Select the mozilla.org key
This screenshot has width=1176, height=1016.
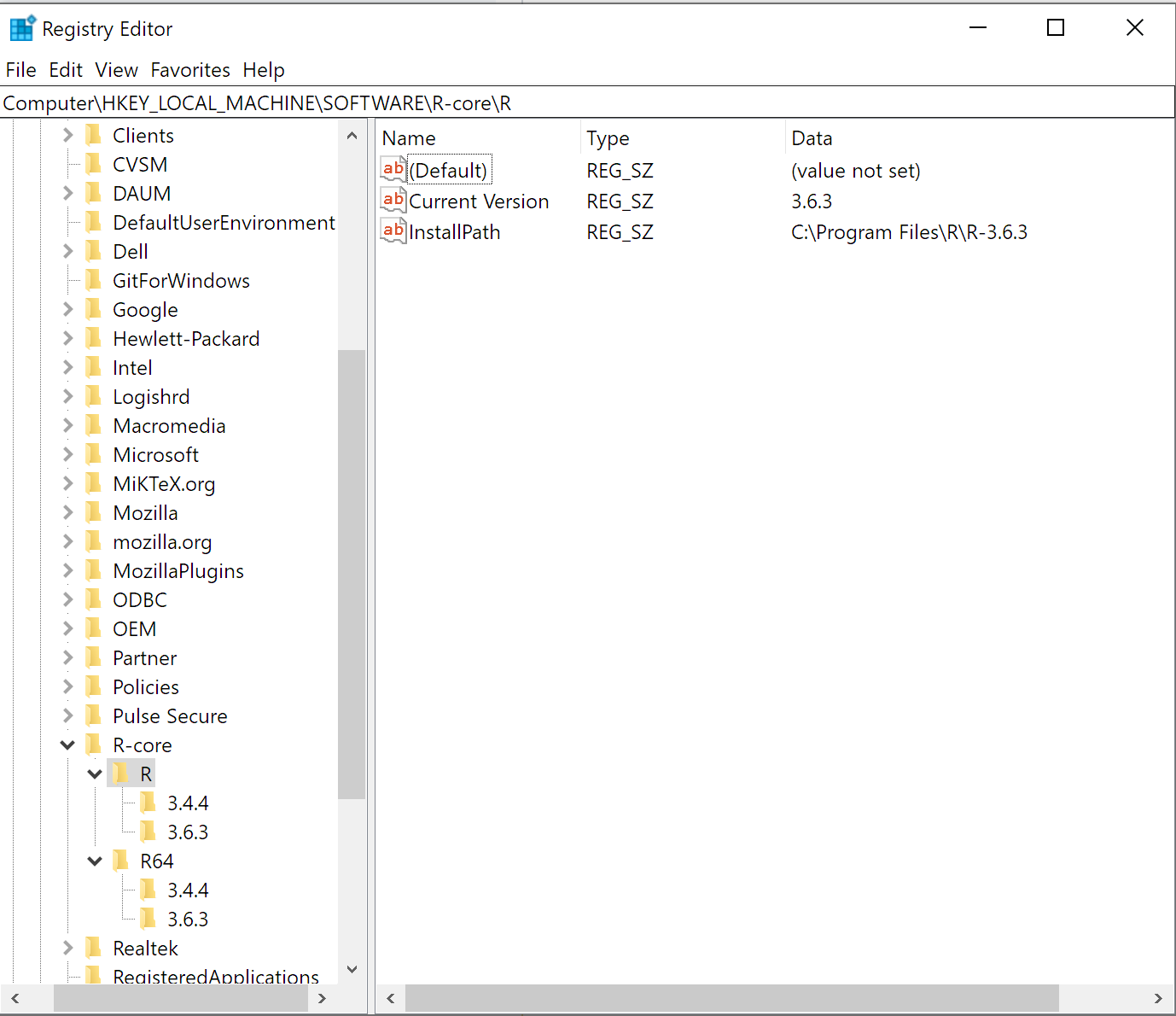point(162,542)
